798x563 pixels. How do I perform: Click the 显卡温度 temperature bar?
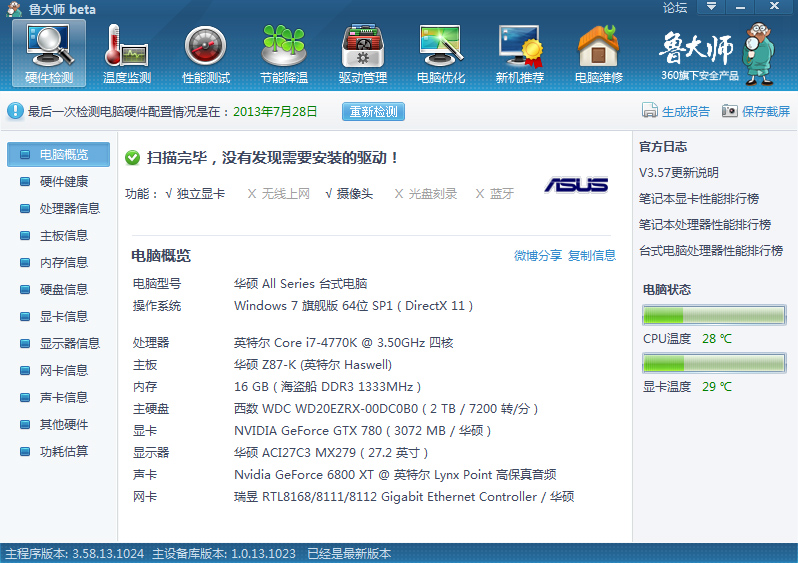click(x=714, y=363)
